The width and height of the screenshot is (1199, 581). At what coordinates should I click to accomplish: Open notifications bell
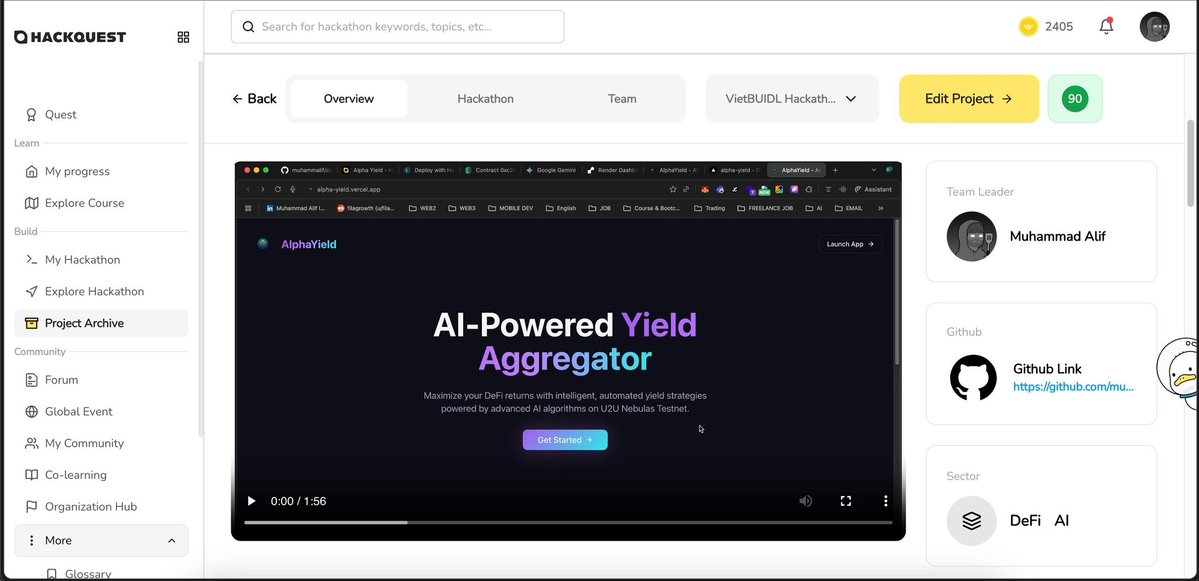pyautogui.click(x=1106, y=27)
